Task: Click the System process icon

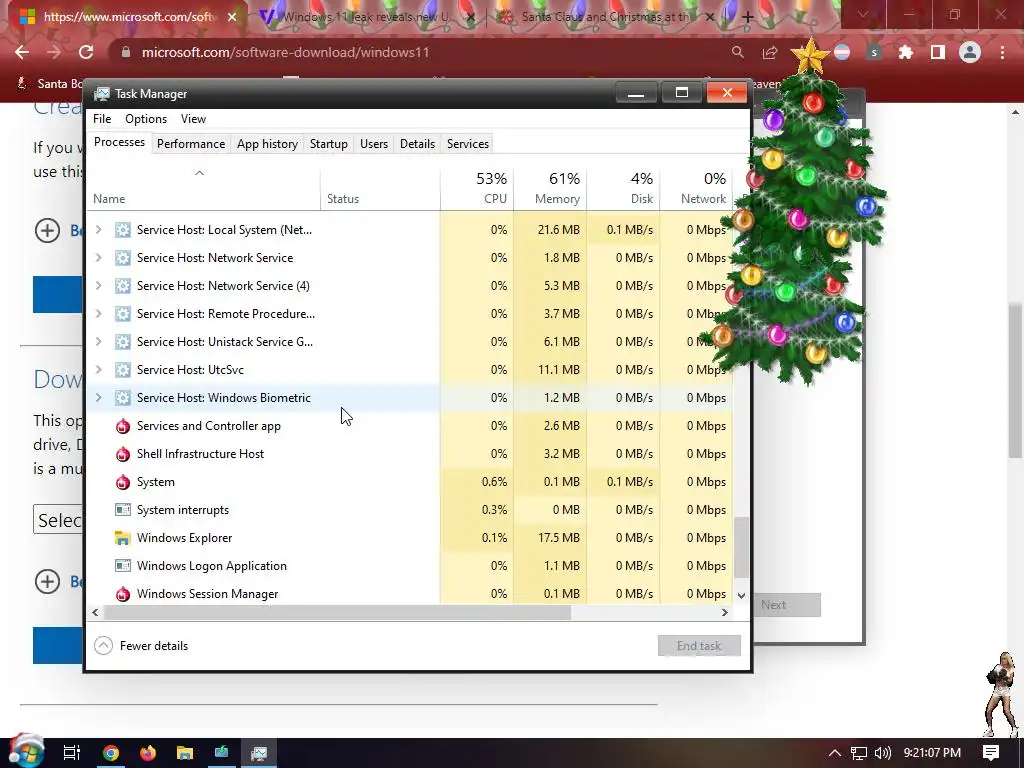Action: [123, 483]
